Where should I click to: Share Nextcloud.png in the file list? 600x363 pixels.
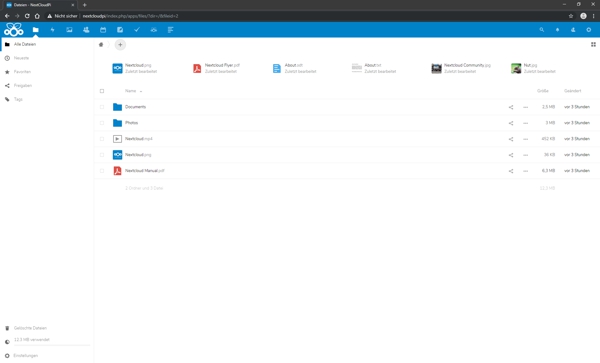pyautogui.click(x=511, y=155)
